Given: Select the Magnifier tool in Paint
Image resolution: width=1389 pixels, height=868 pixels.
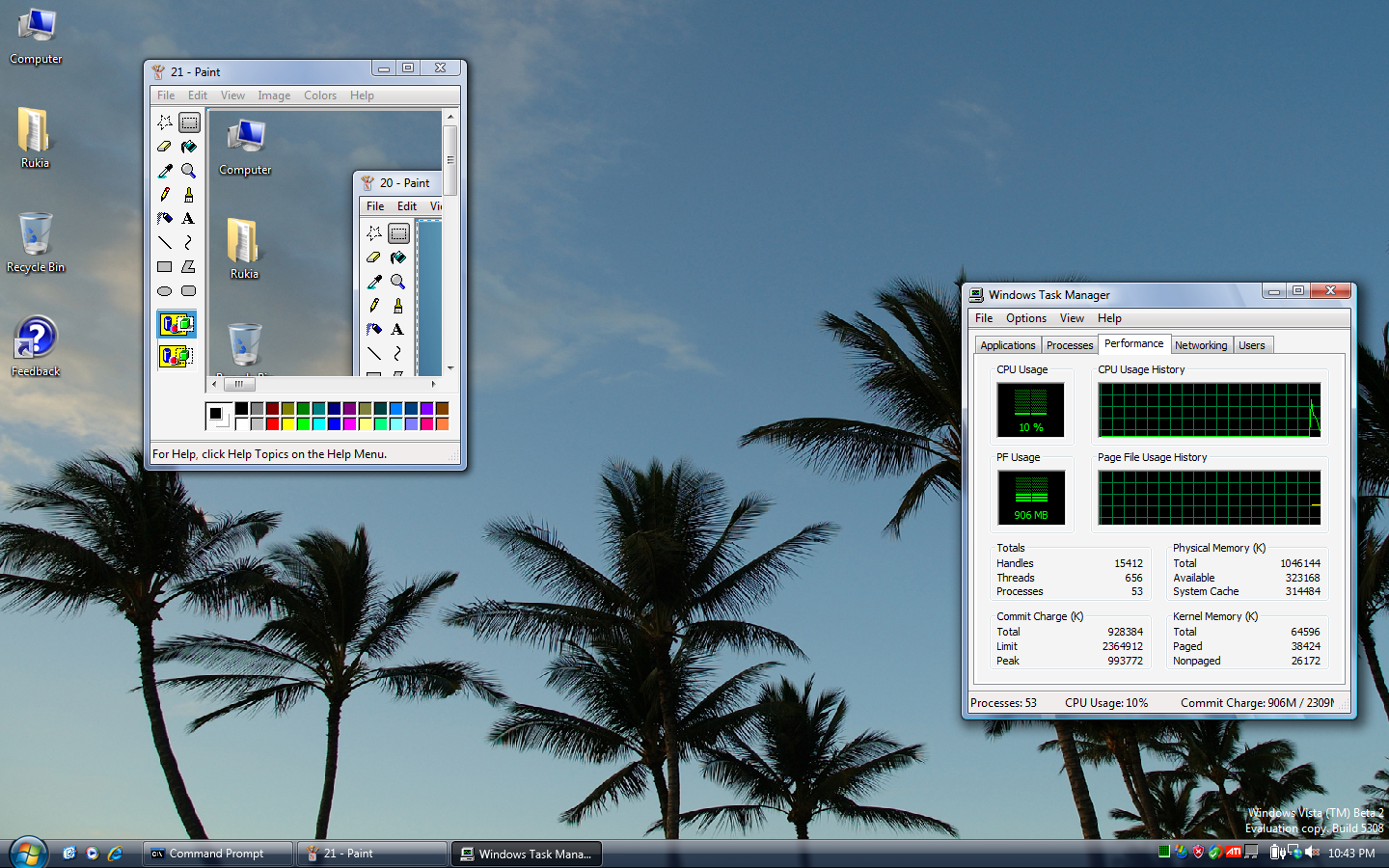Looking at the screenshot, I should [189, 171].
